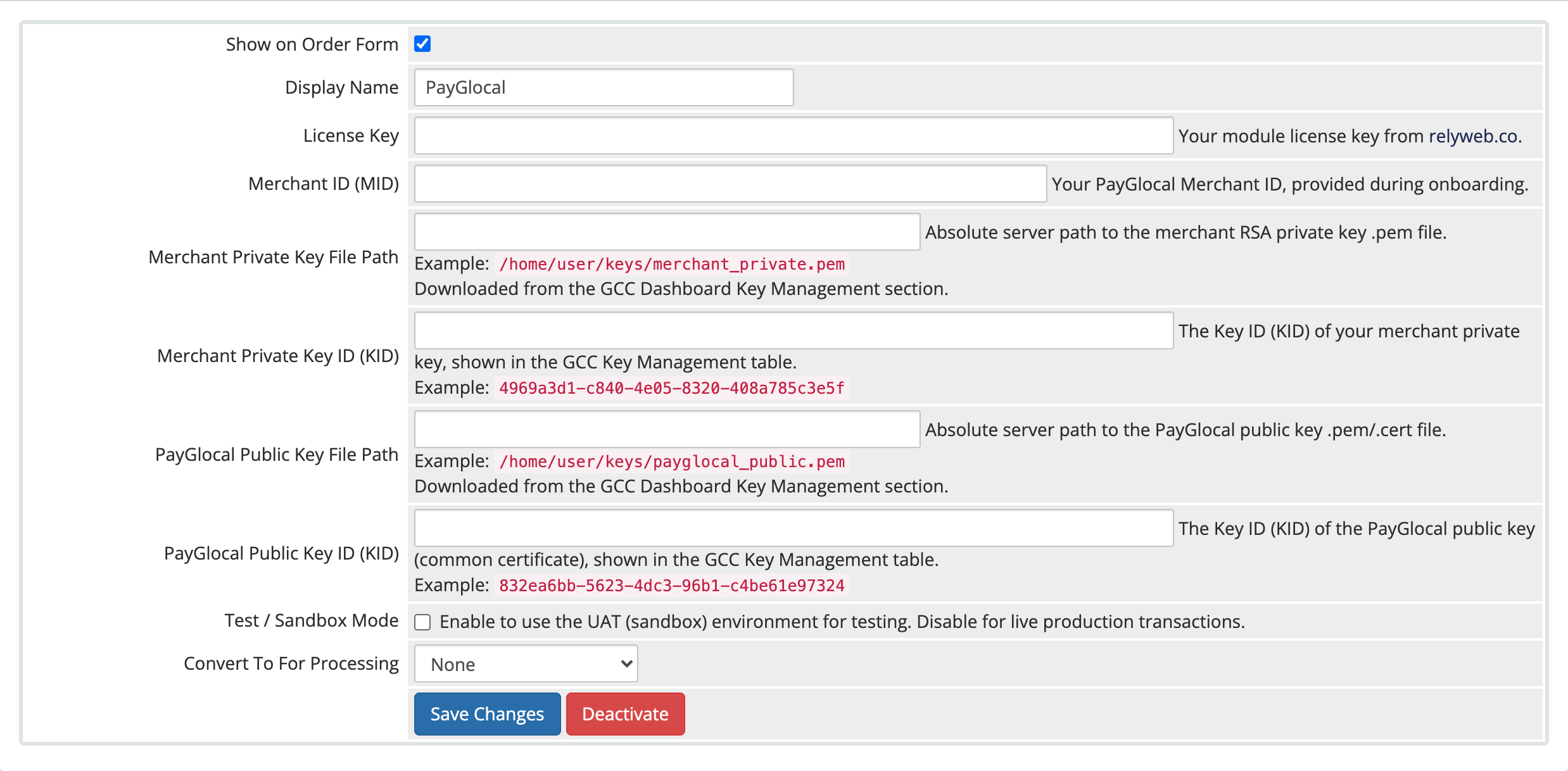The width and height of the screenshot is (1568, 771).
Task: Click the text about PayGlocal public key .pem/.cert file
Action: [1185, 430]
